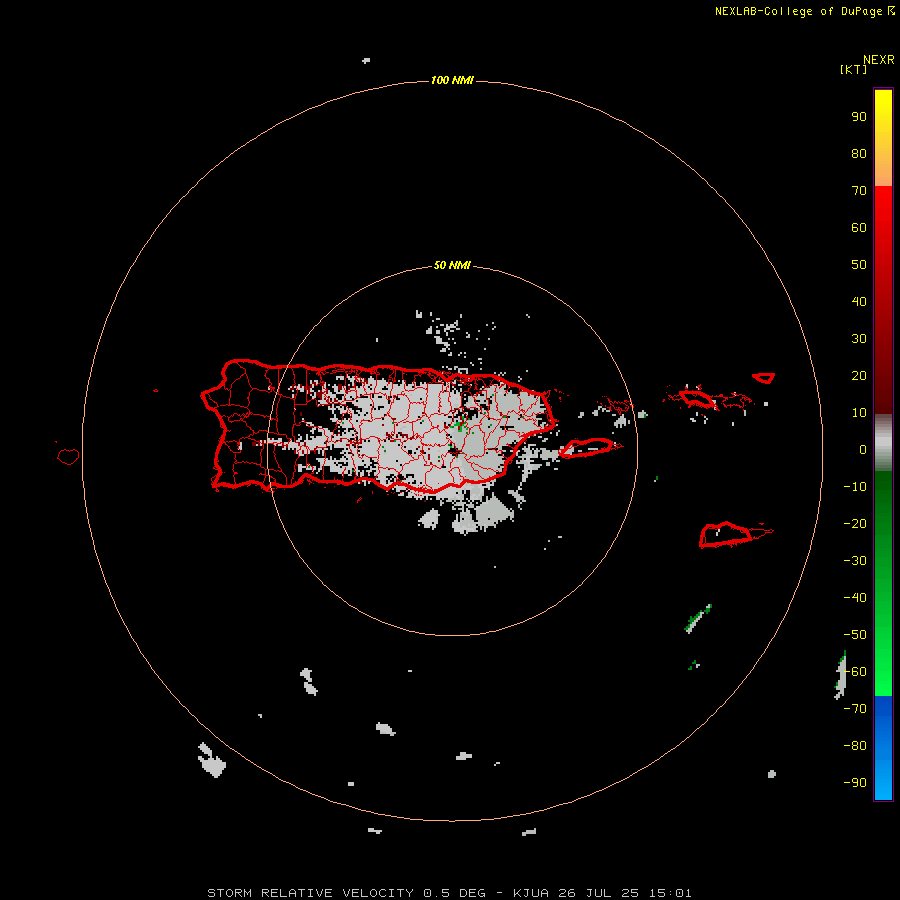Click the 30 value on the velocity scale

click(859, 339)
